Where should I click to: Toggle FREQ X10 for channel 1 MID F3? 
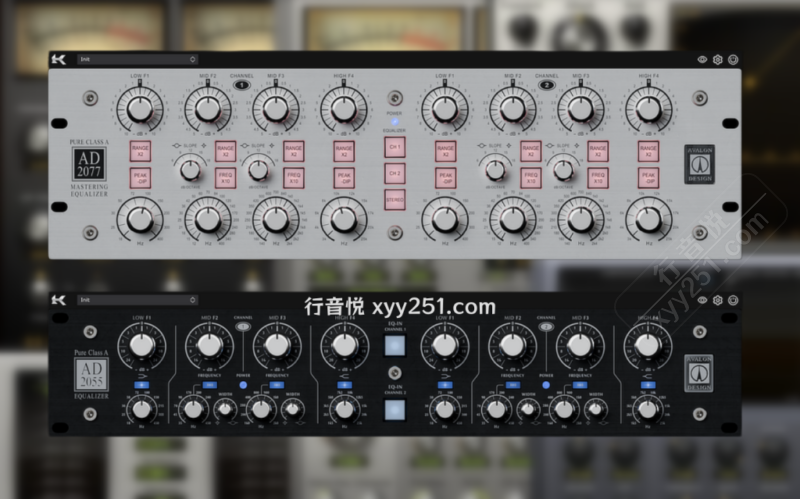[294, 178]
